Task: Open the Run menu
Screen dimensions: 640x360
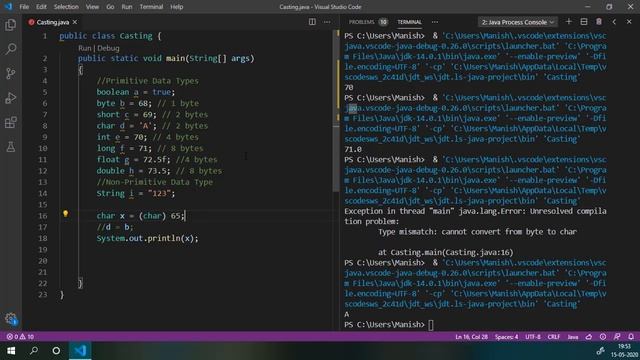Action: 127,7
